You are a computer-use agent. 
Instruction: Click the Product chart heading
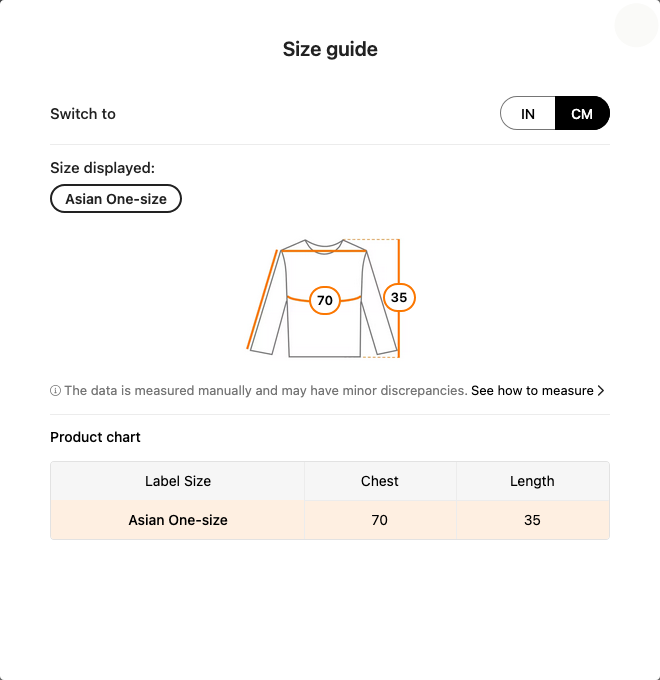95,437
